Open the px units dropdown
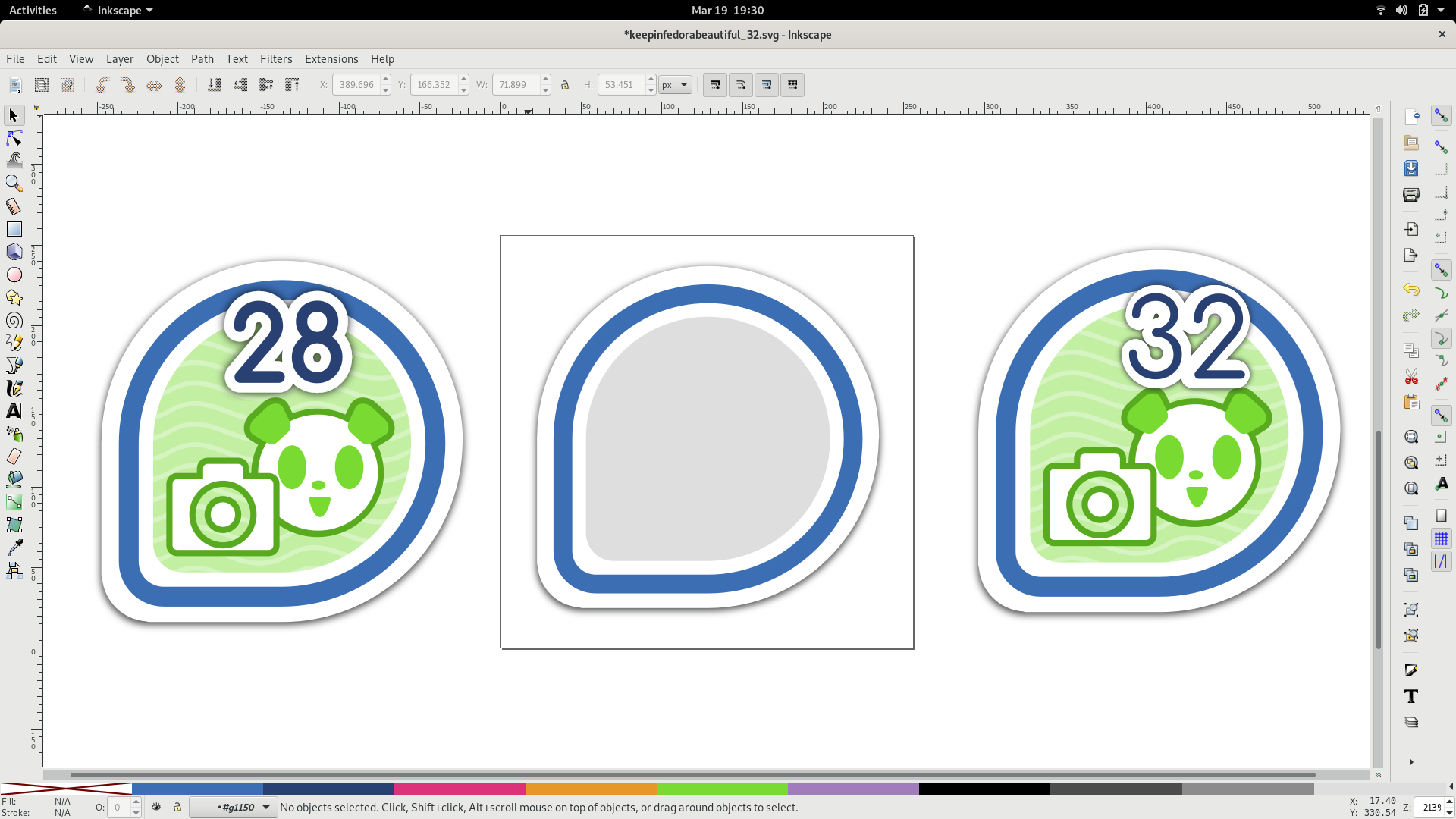 tap(675, 85)
